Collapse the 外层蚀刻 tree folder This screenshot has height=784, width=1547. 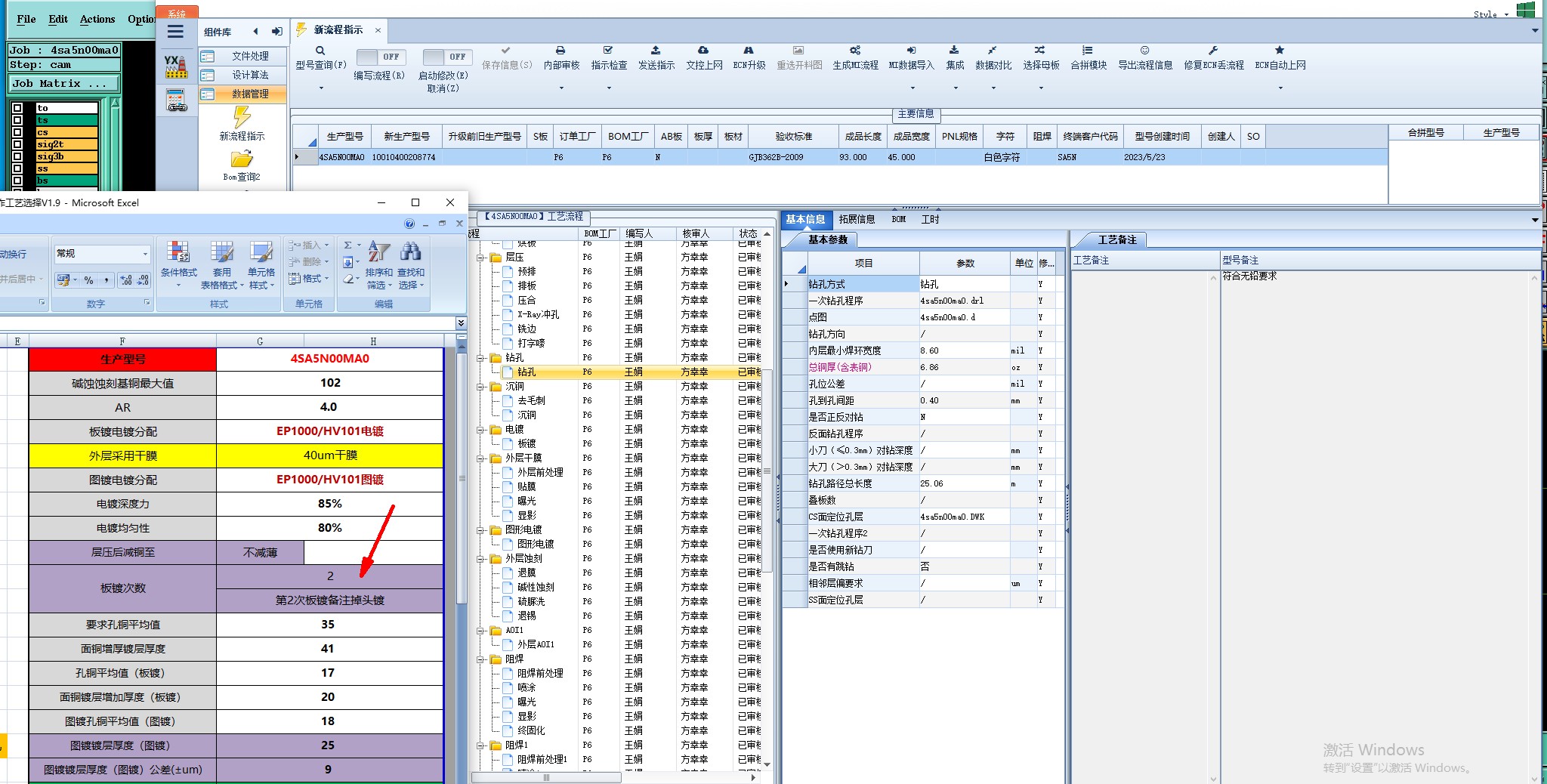[x=480, y=559]
